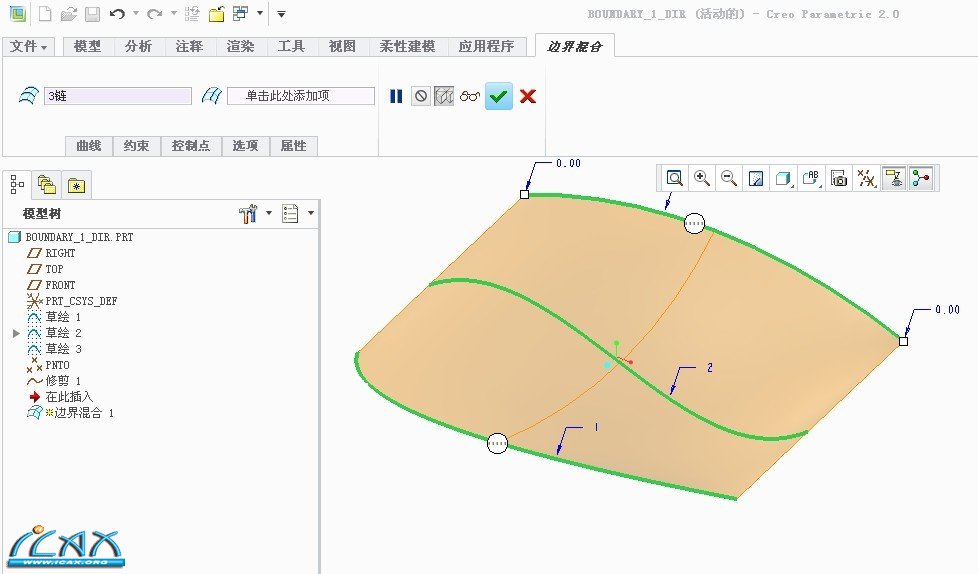Switch to the 模型 ribbon tab
The image size is (978, 574).
(87, 47)
